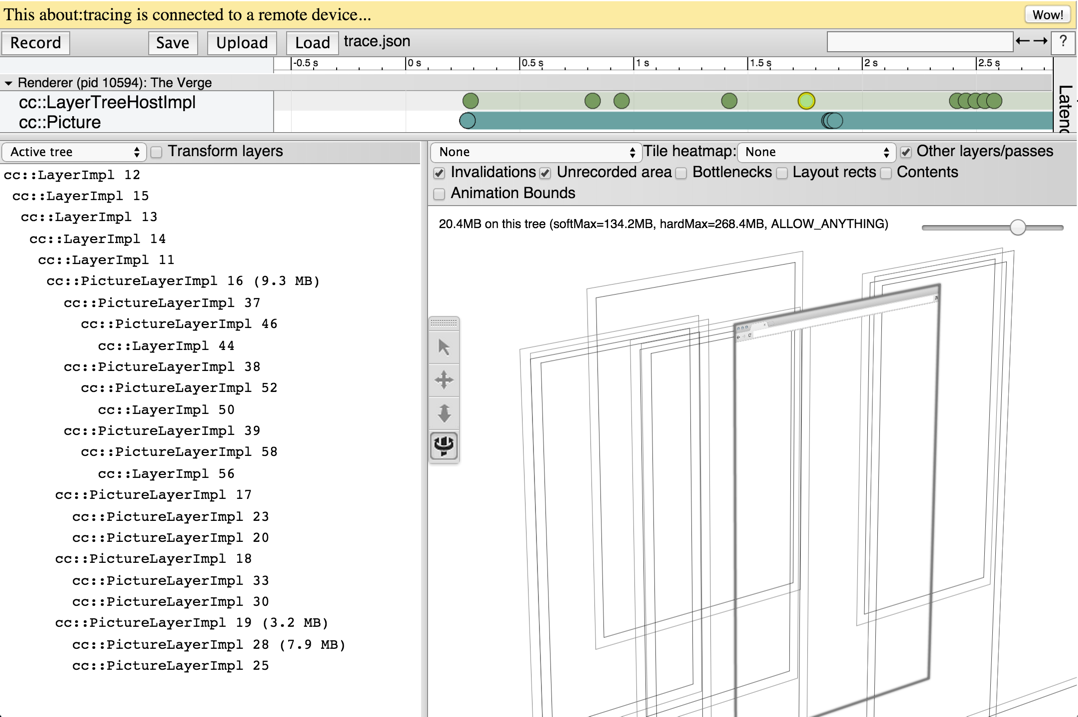The image size is (1078, 717).
Task: Enable the Transform layers checkbox
Action: [x=157, y=152]
